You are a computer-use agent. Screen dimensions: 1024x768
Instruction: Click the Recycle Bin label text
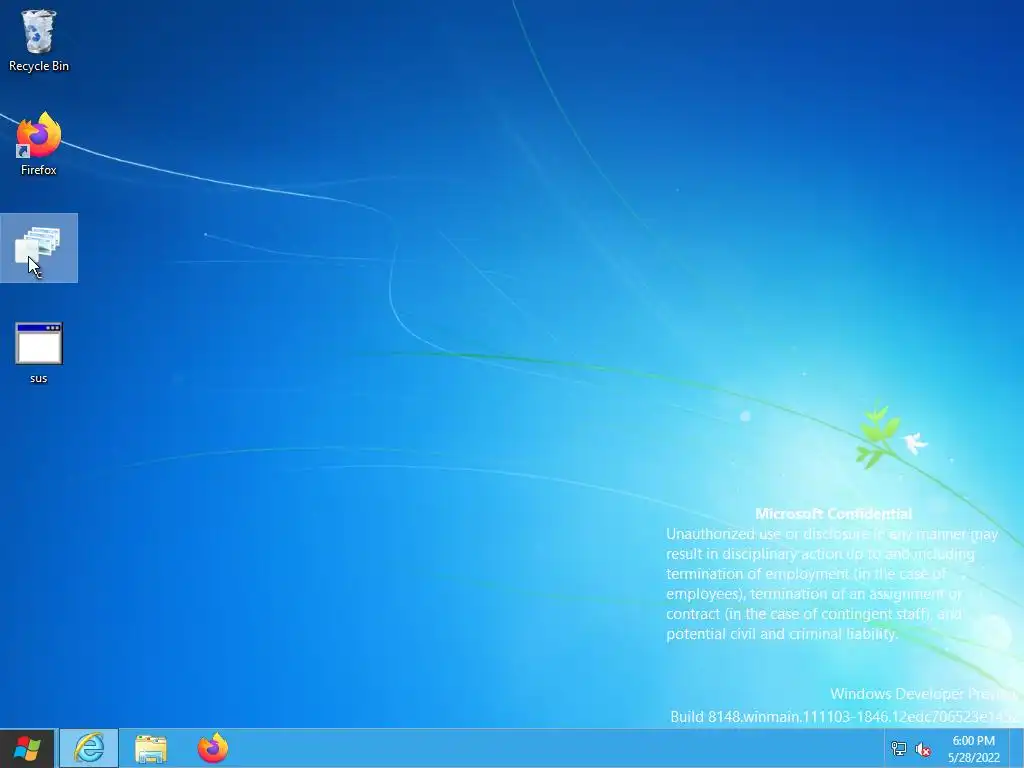point(39,66)
